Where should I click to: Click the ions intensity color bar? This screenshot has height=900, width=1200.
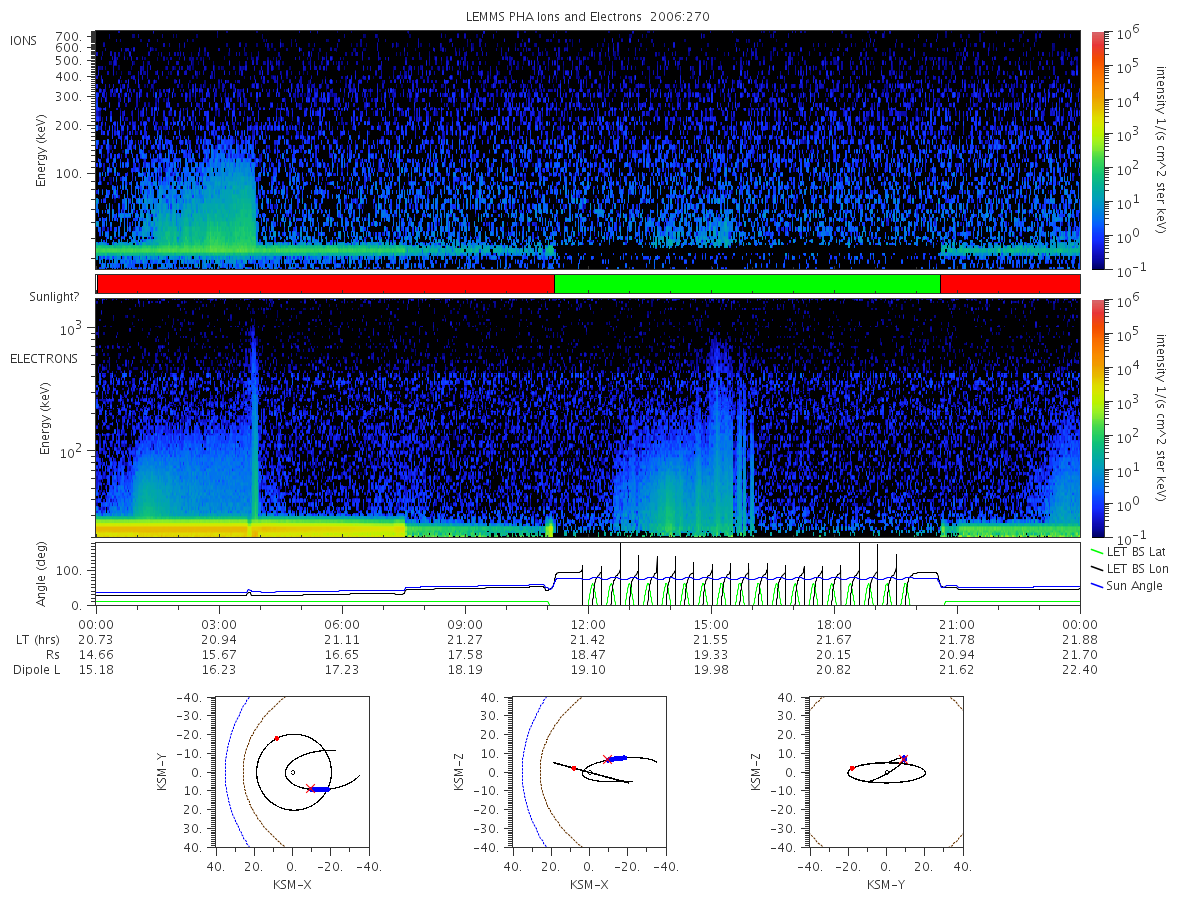pyautogui.click(x=1097, y=150)
